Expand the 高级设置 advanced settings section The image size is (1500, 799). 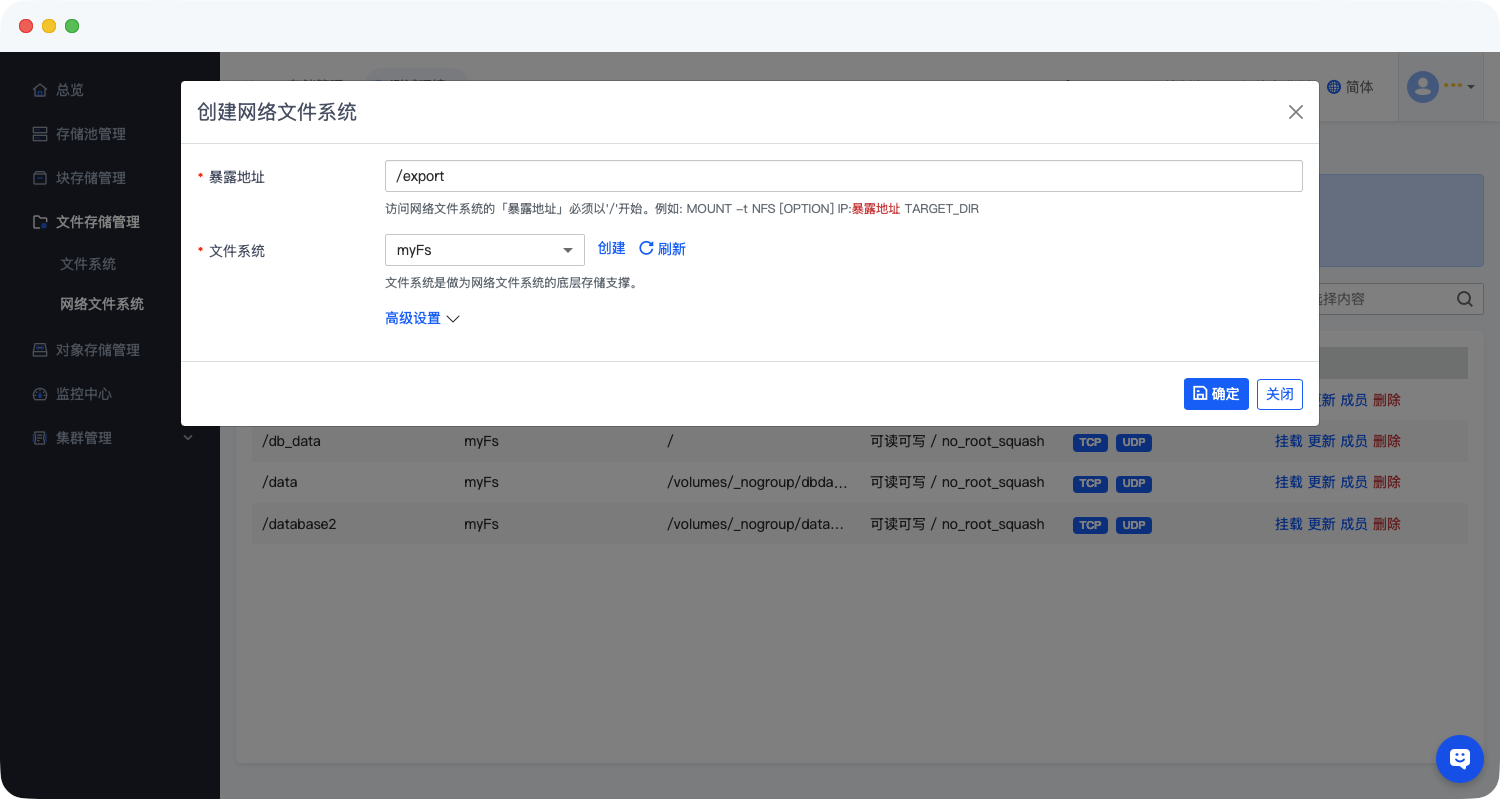click(x=422, y=319)
